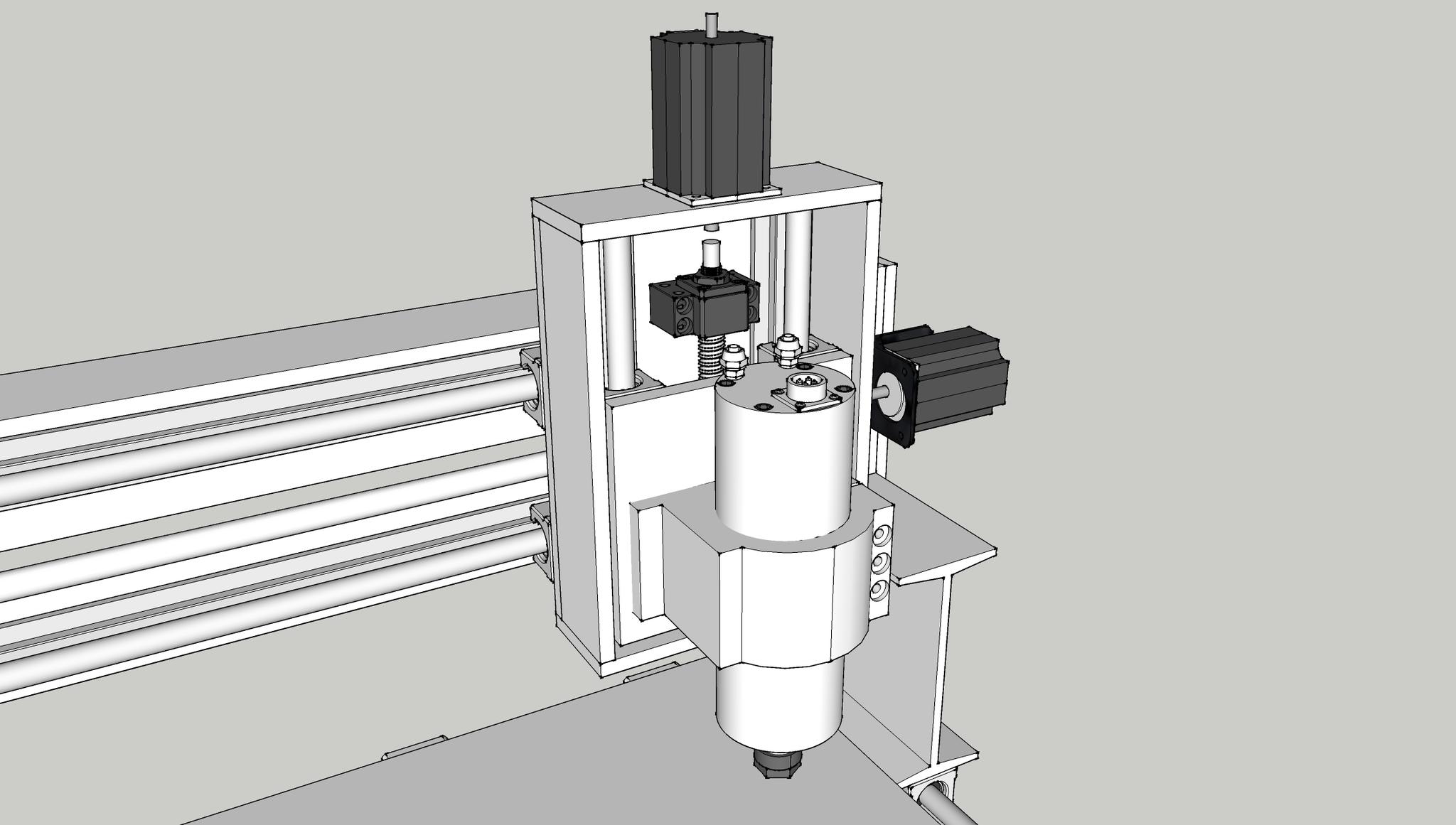Click the top vertical stepper motor body

tap(710, 114)
